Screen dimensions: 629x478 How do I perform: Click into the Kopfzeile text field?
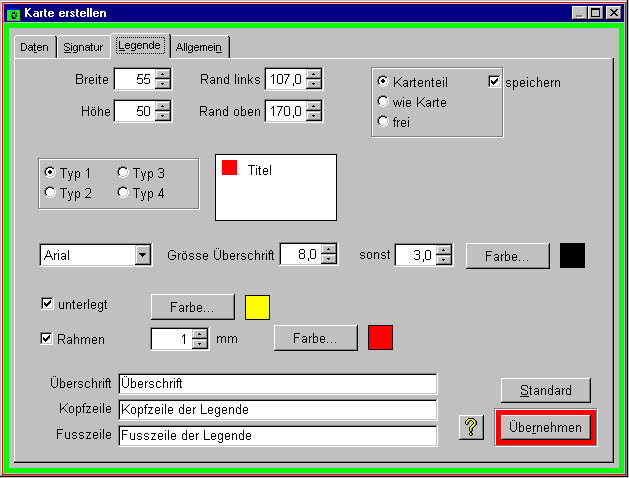[277, 410]
